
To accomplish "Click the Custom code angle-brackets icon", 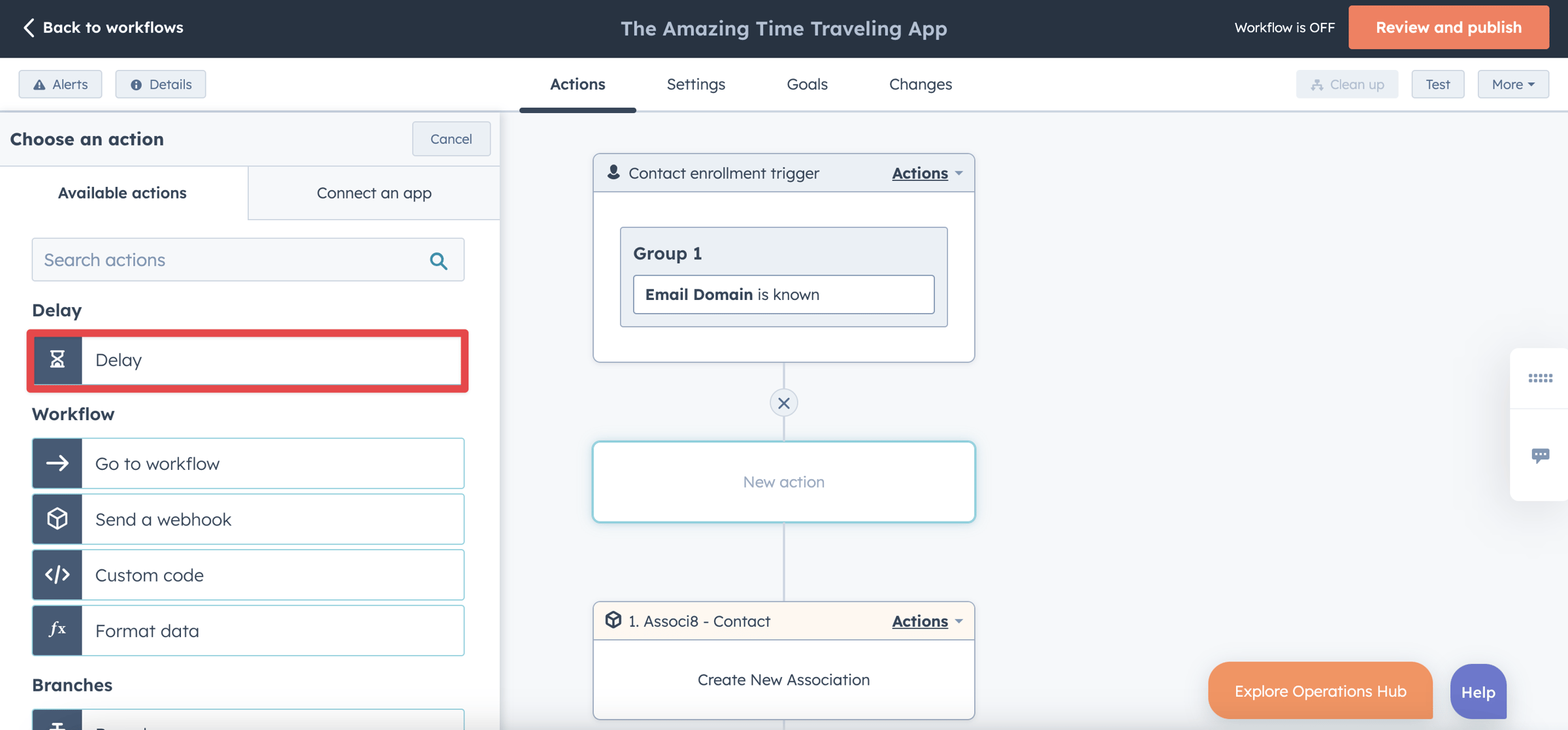I will coord(57,574).
